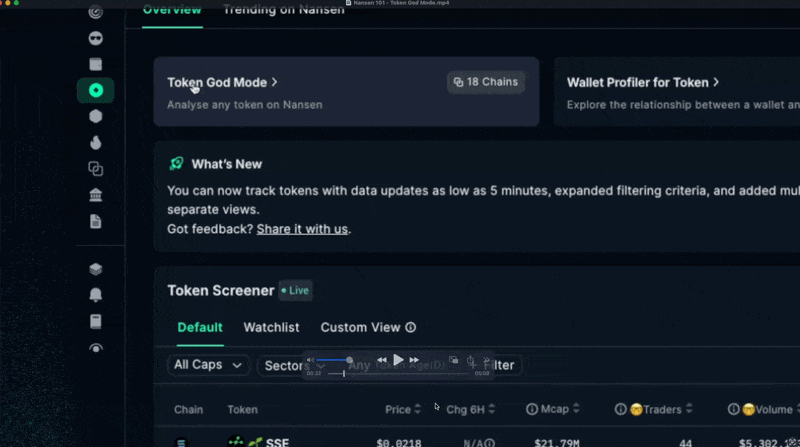This screenshot has width=800, height=447.
Task: Open the smart money face icon in sidebar
Action: point(96,39)
